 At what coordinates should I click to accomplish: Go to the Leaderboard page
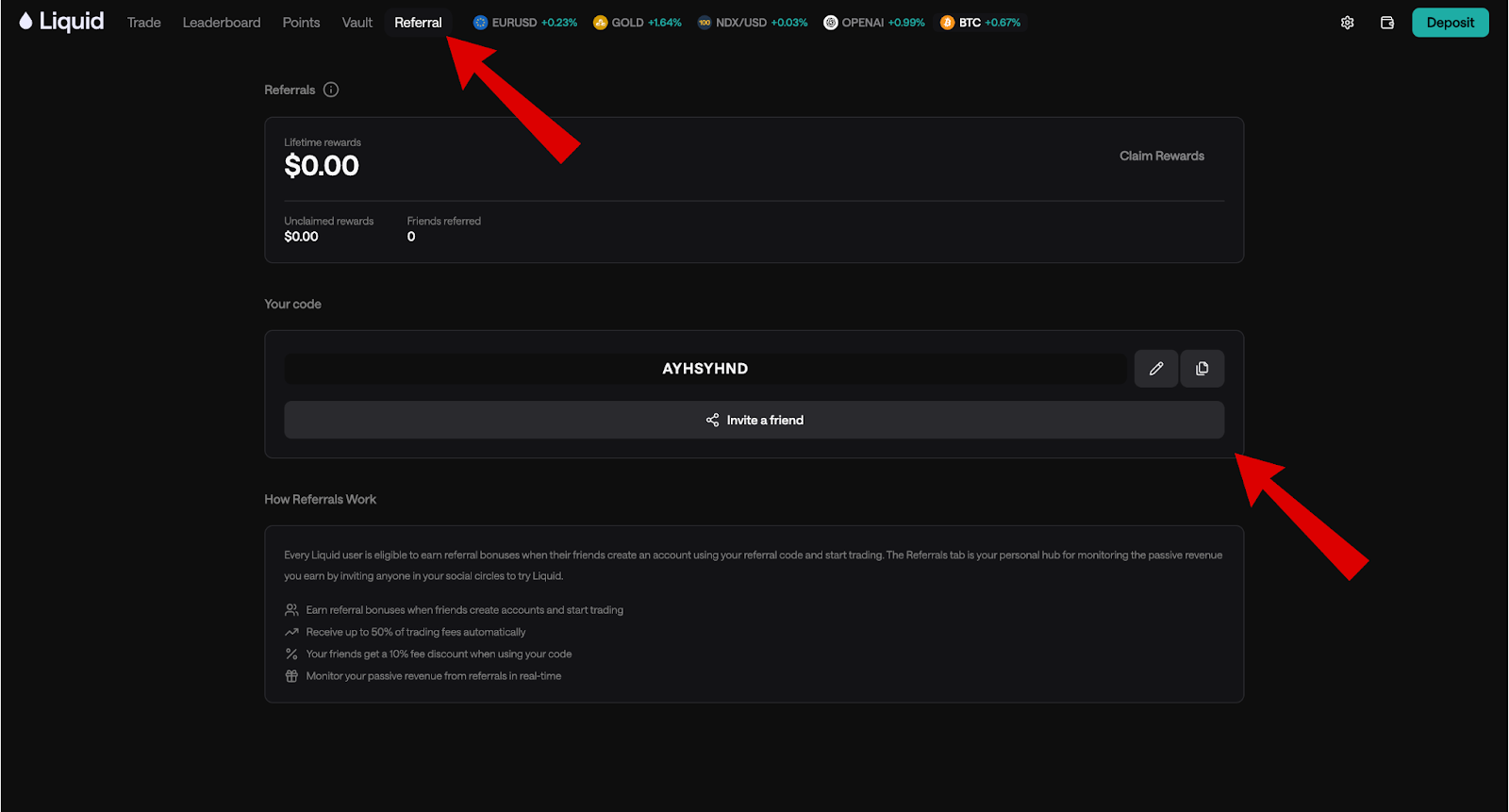click(222, 23)
